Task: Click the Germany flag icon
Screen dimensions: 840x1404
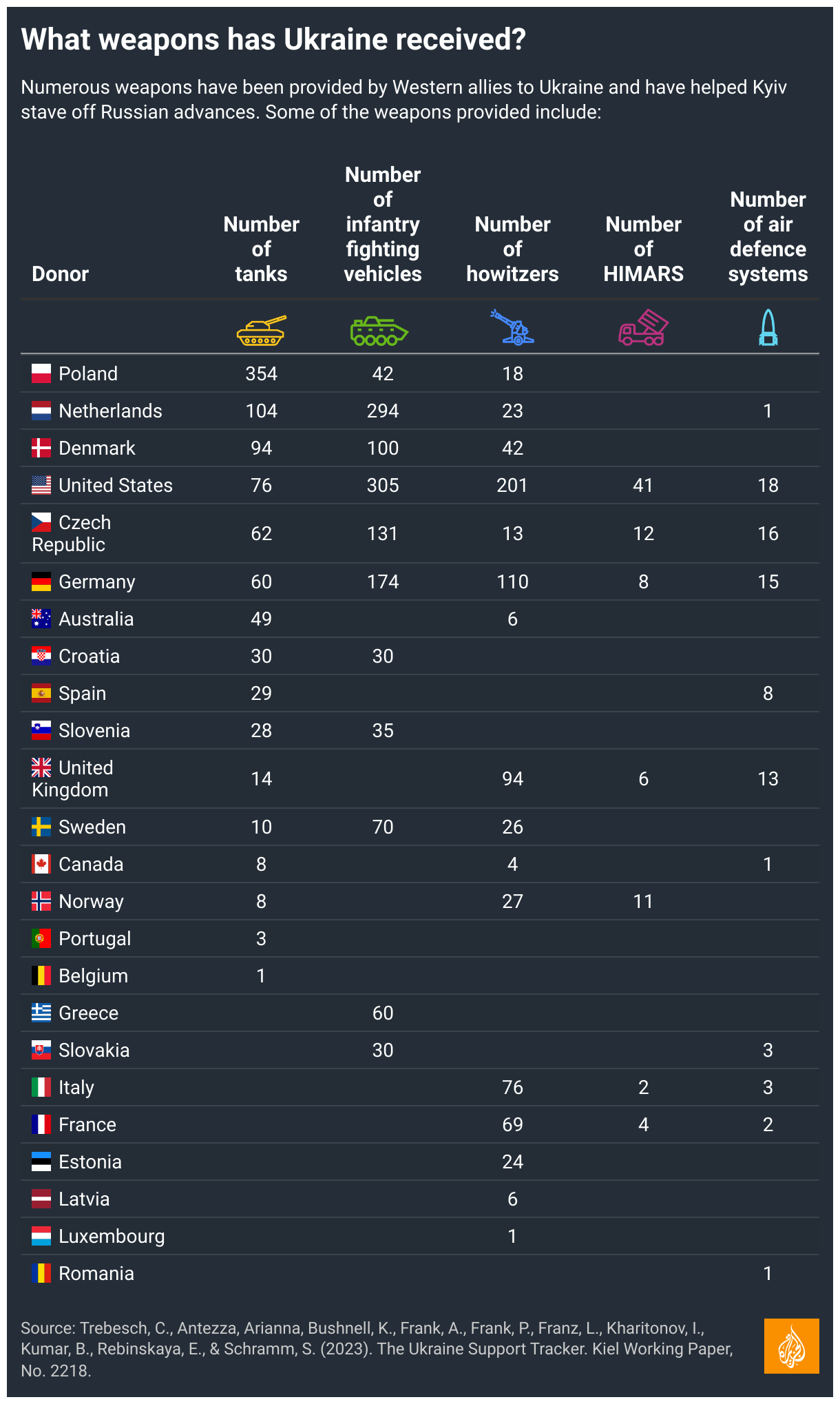Action: [x=41, y=581]
